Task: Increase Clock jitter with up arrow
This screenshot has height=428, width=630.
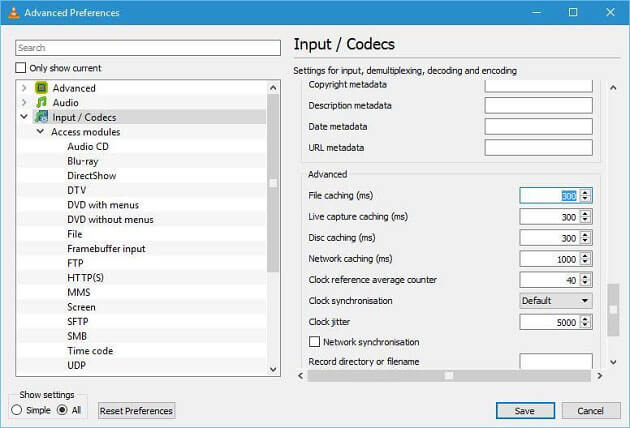Action: (x=586, y=319)
